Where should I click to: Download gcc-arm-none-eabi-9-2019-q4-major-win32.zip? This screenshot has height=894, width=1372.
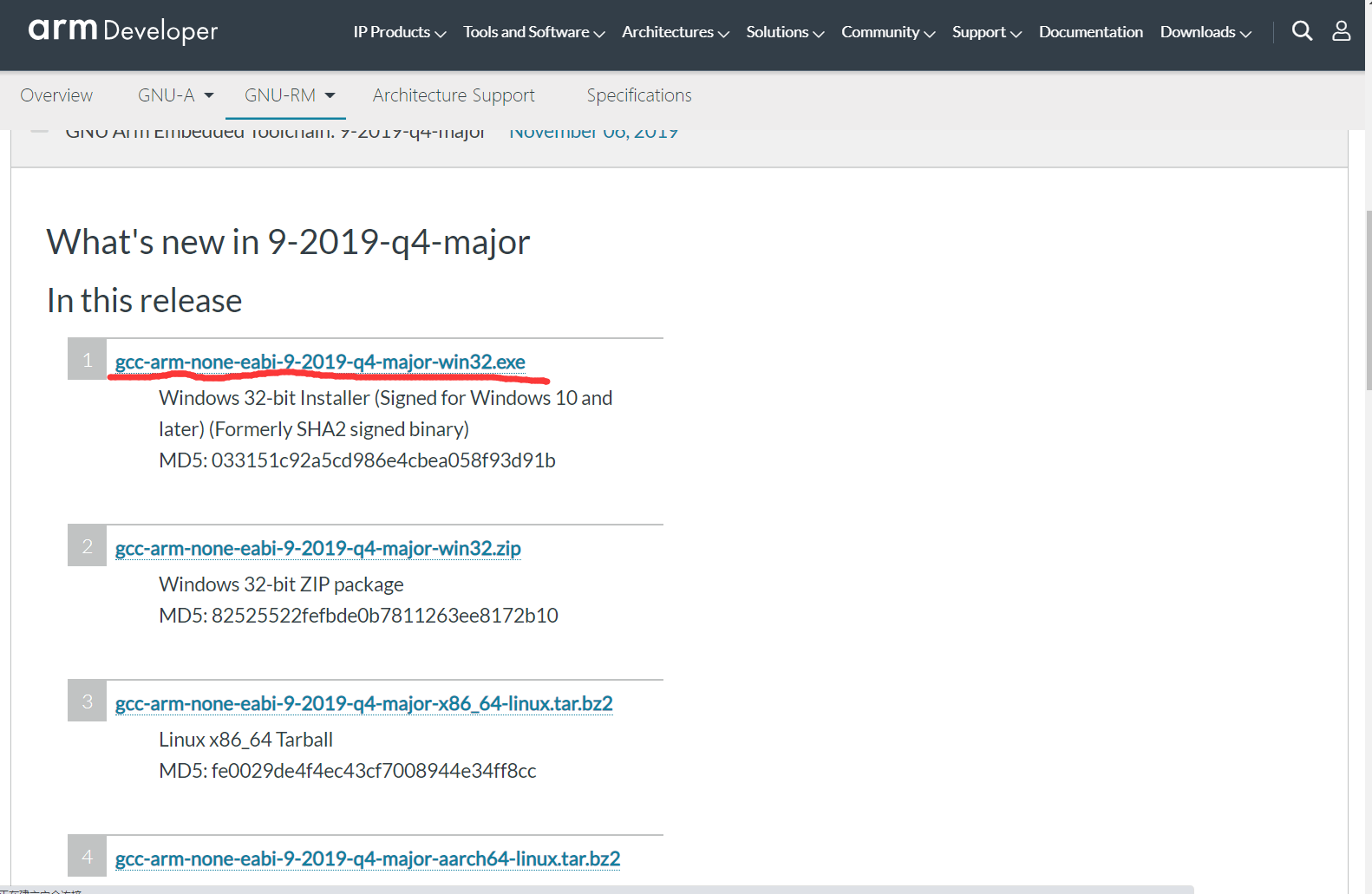pos(318,548)
